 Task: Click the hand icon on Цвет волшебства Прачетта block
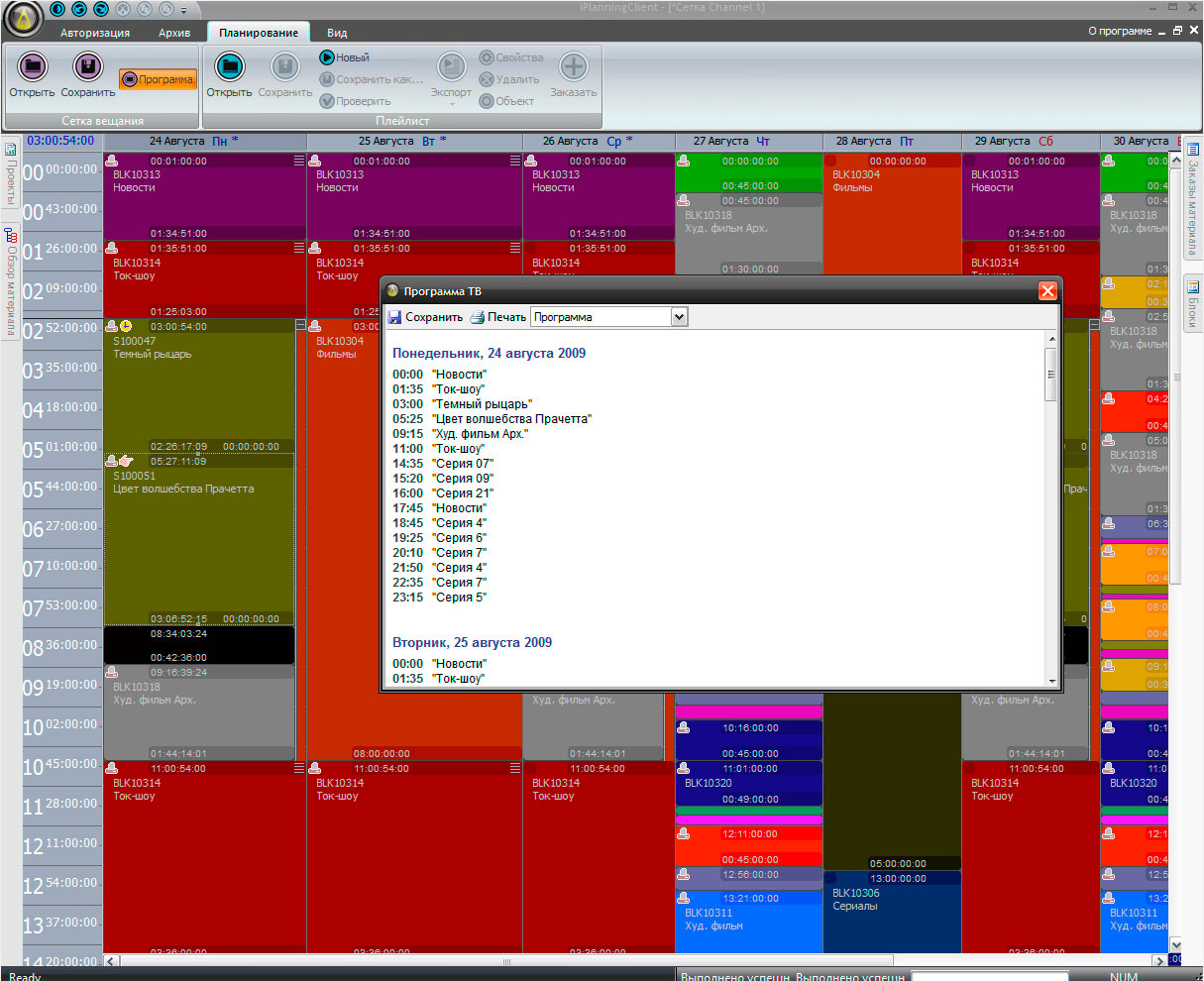pos(126,461)
